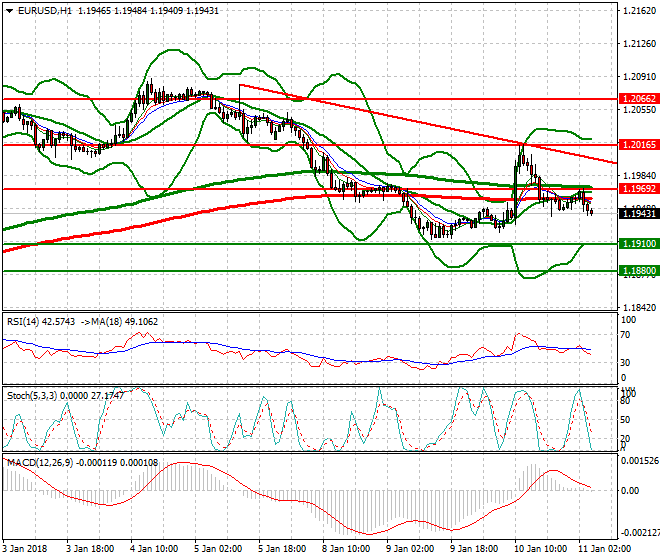This screenshot has width=660, height=560.
Task: Click the current price label 1.19431
Action: point(638,213)
